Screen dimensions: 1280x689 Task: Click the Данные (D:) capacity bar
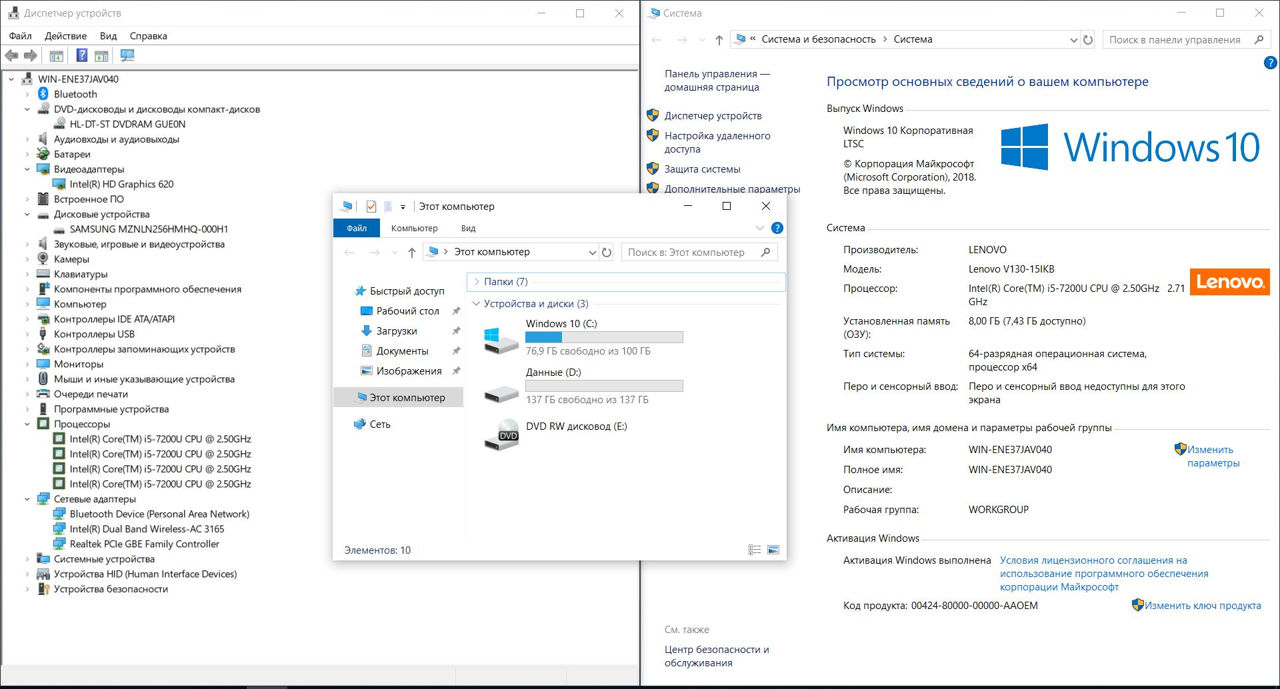pos(604,386)
